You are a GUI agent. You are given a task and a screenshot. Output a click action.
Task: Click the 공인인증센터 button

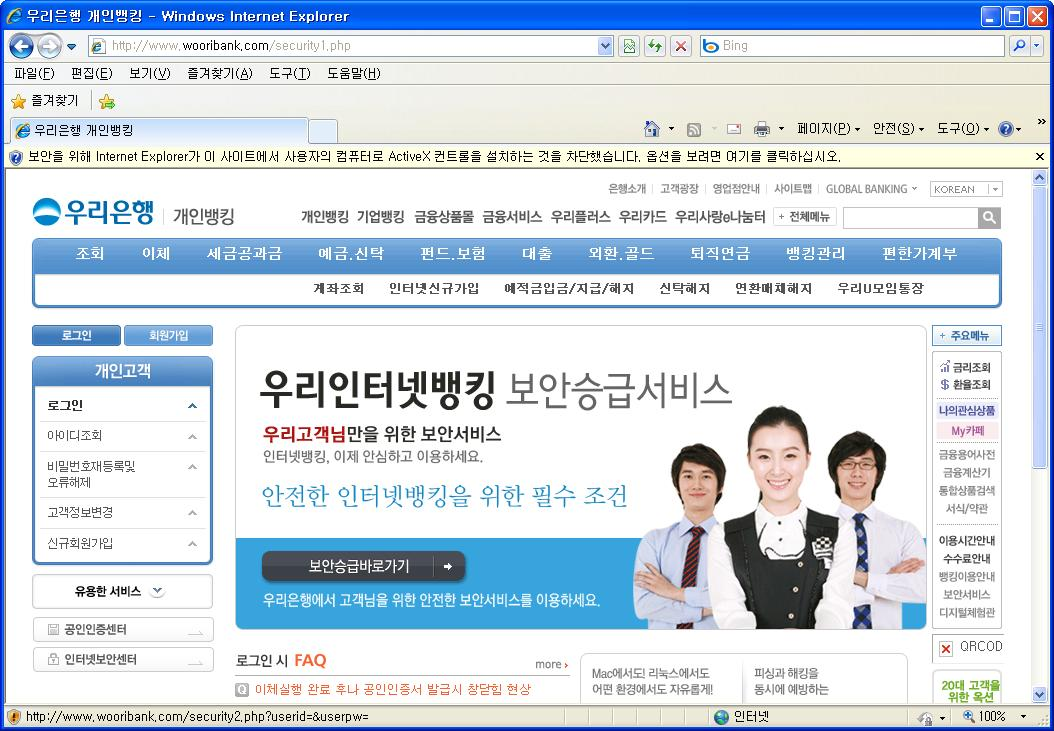[123, 629]
